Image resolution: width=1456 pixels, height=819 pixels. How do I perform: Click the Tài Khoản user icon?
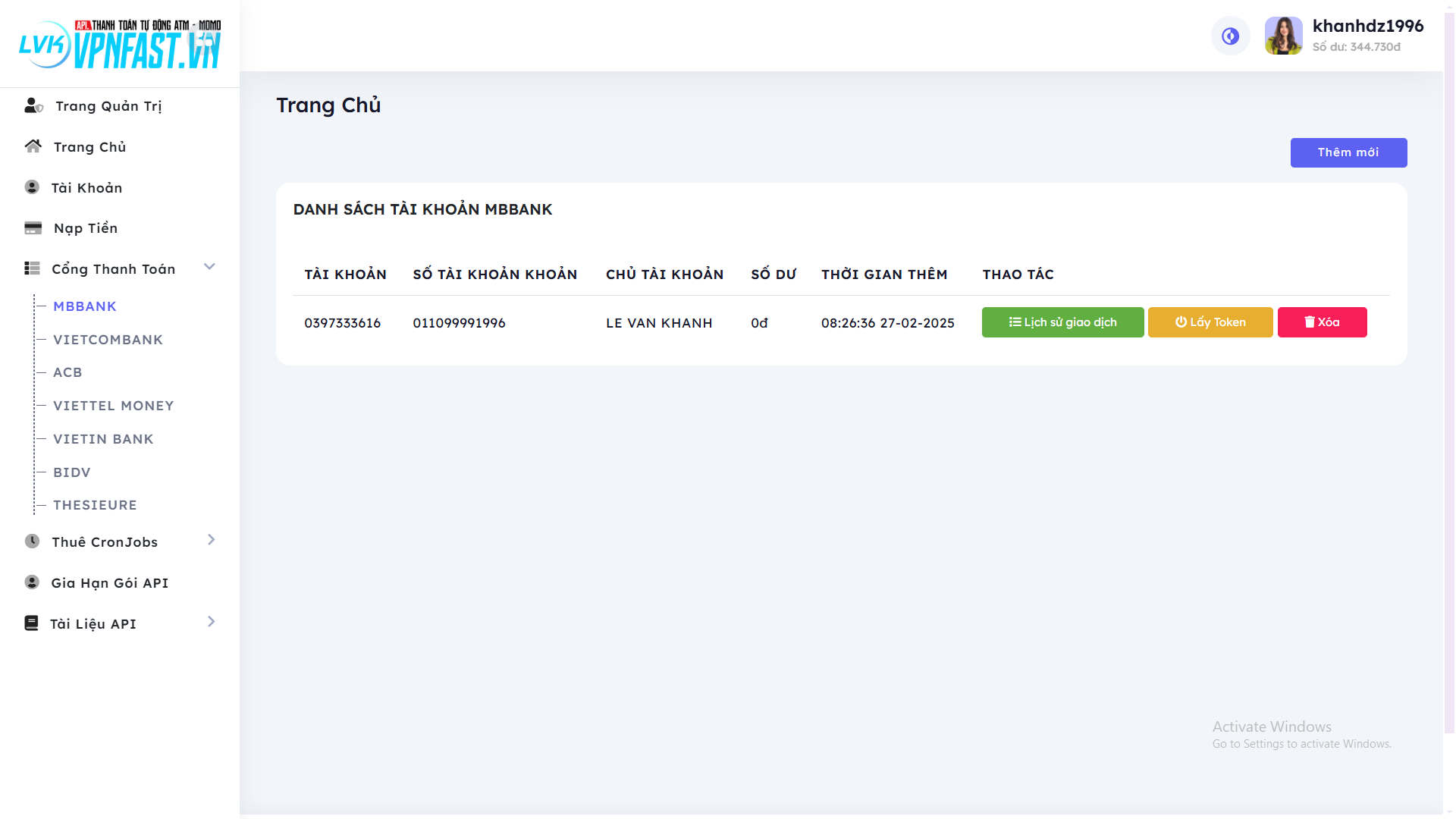32,187
